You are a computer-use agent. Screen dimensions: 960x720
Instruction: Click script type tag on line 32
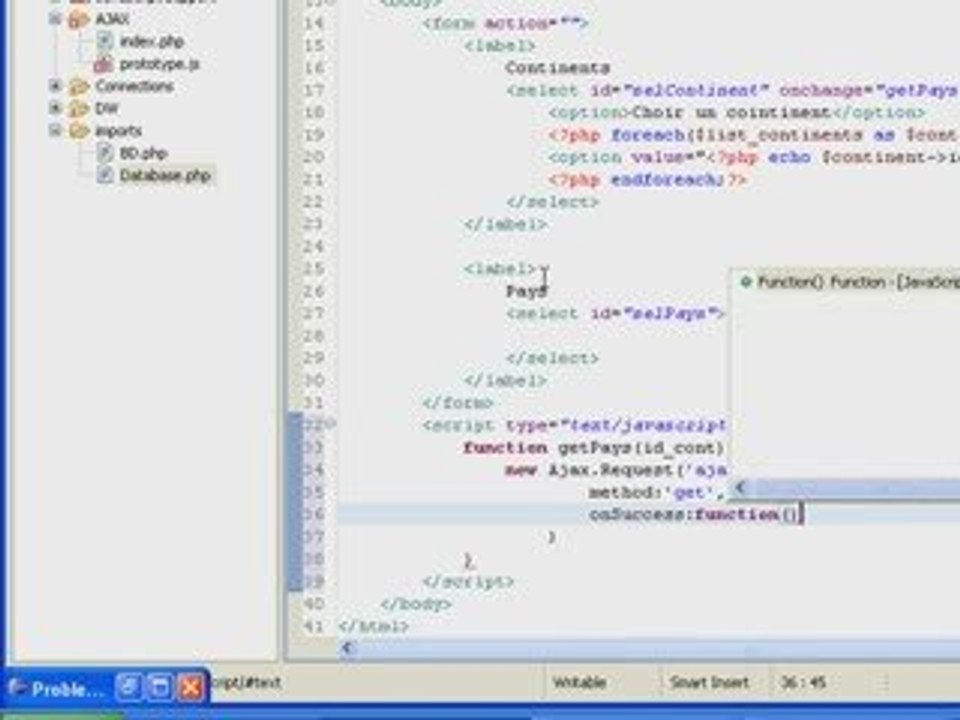pyautogui.click(x=574, y=426)
